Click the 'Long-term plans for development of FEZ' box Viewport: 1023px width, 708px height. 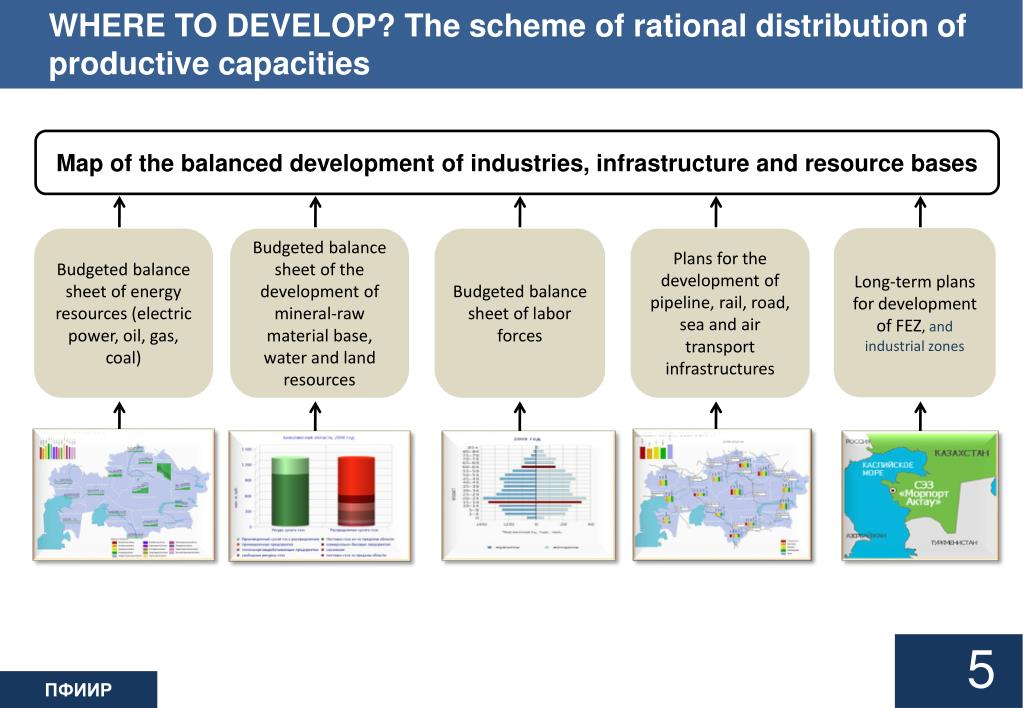[915, 313]
